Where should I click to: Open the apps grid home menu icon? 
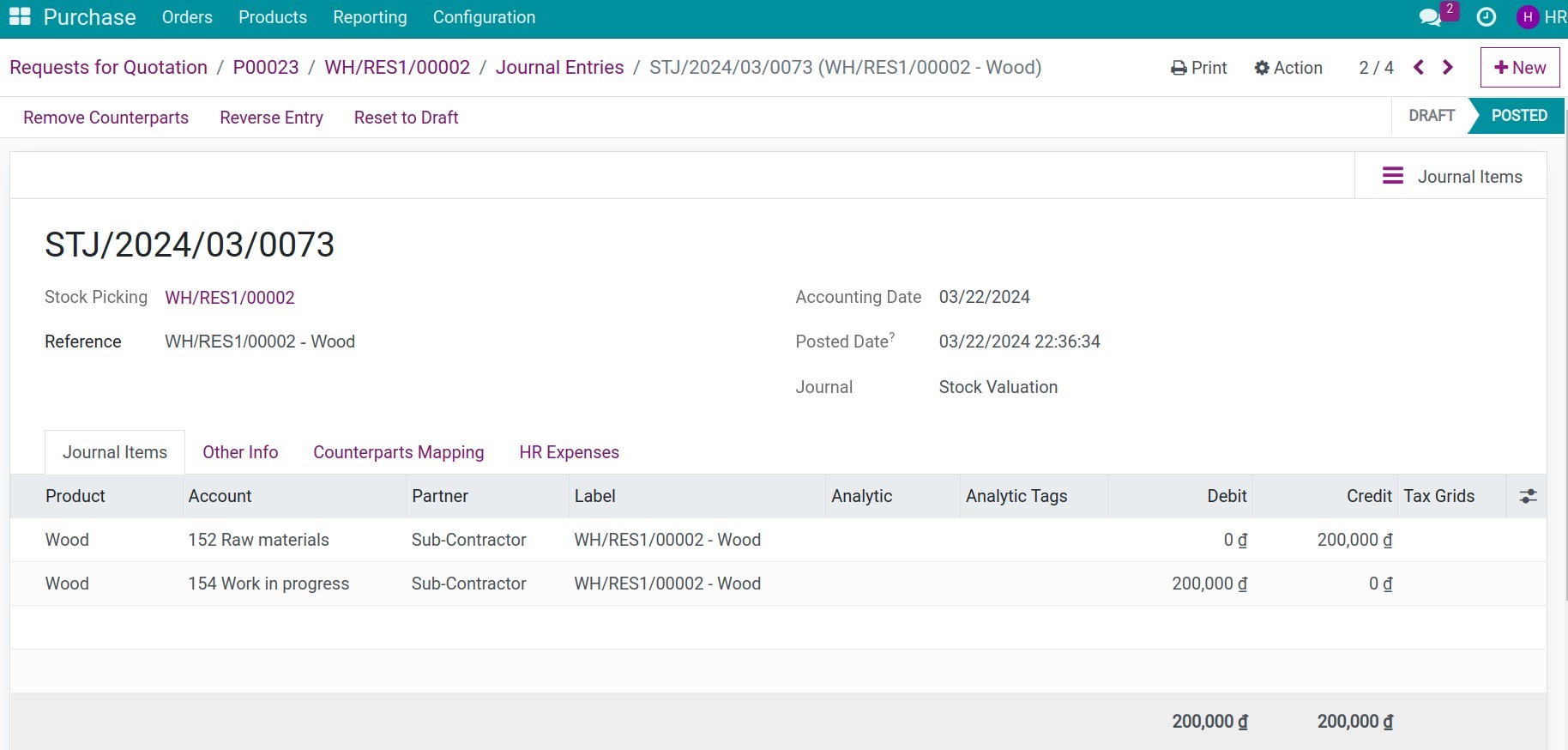pos(20,17)
